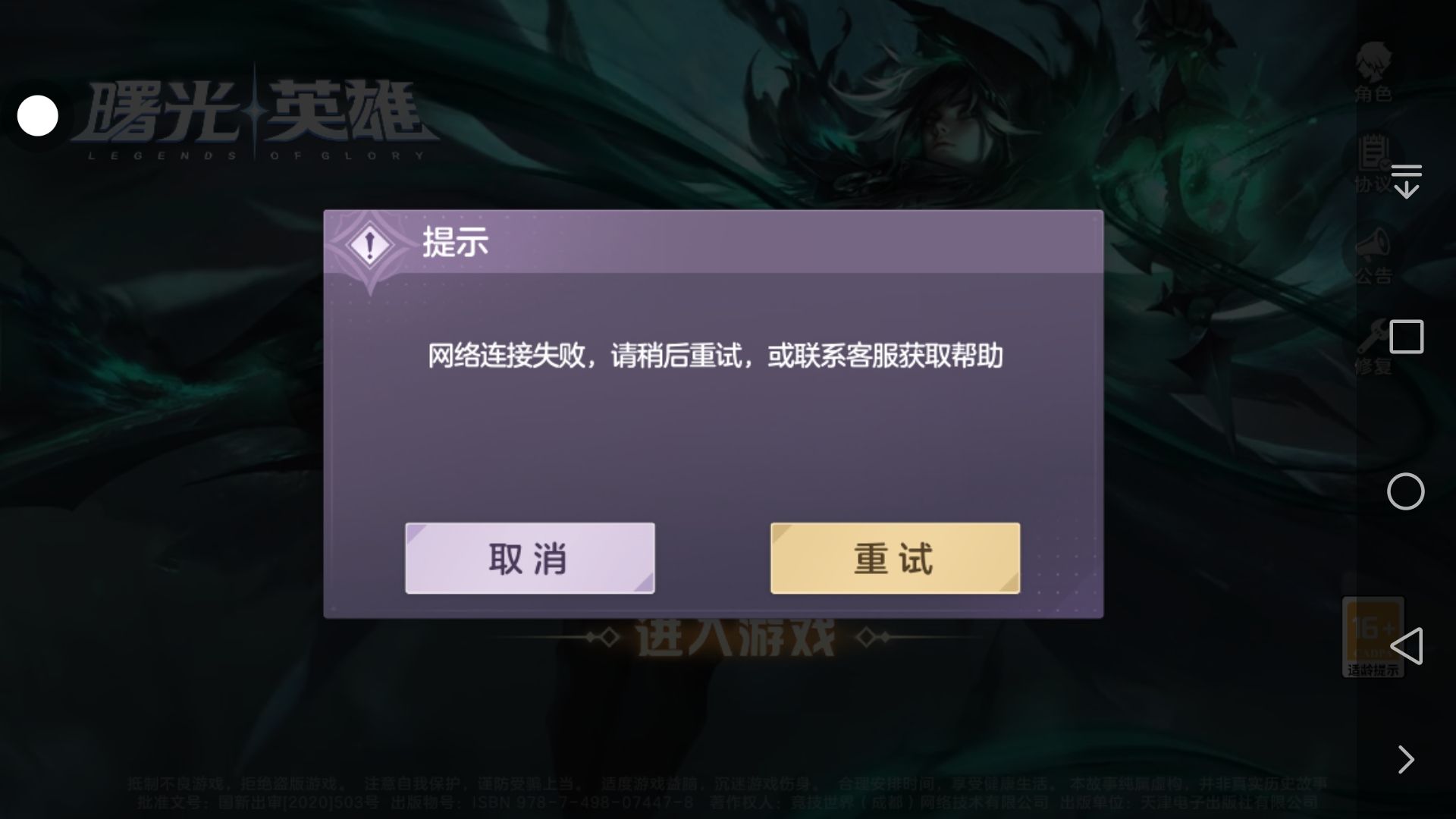Tap the Android home circle button
The height and width of the screenshot is (819, 1456).
pyautogui.click(x=1406, y=491)
